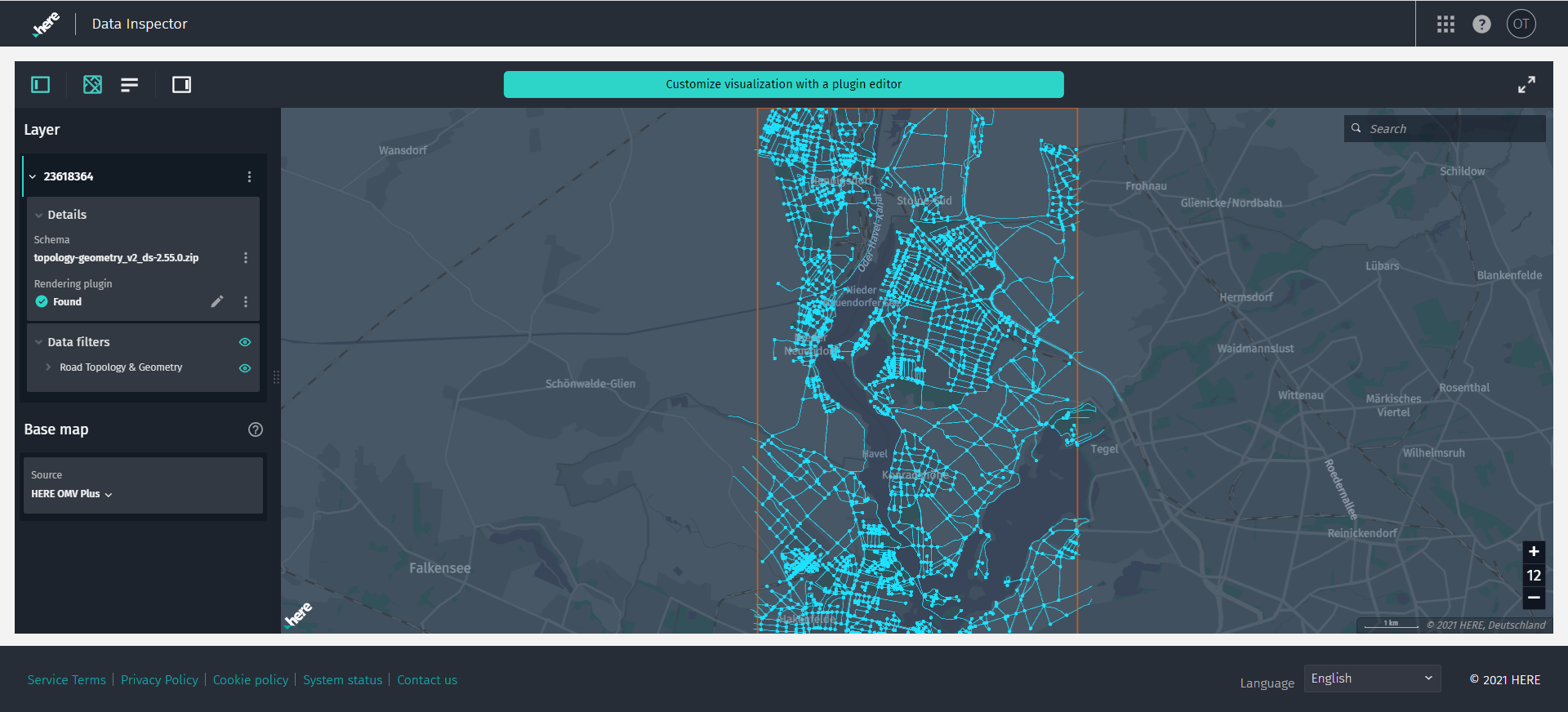
Task: Open layer 23618364 options menu
Action: click(x=249, y=176)
